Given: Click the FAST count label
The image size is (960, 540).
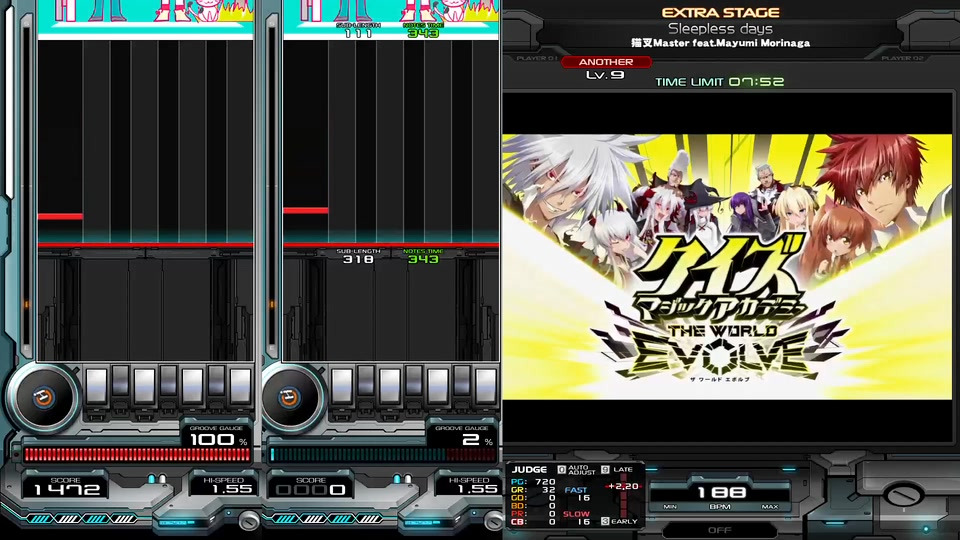Looking at the screenshot, I should [x=576, y=490].
